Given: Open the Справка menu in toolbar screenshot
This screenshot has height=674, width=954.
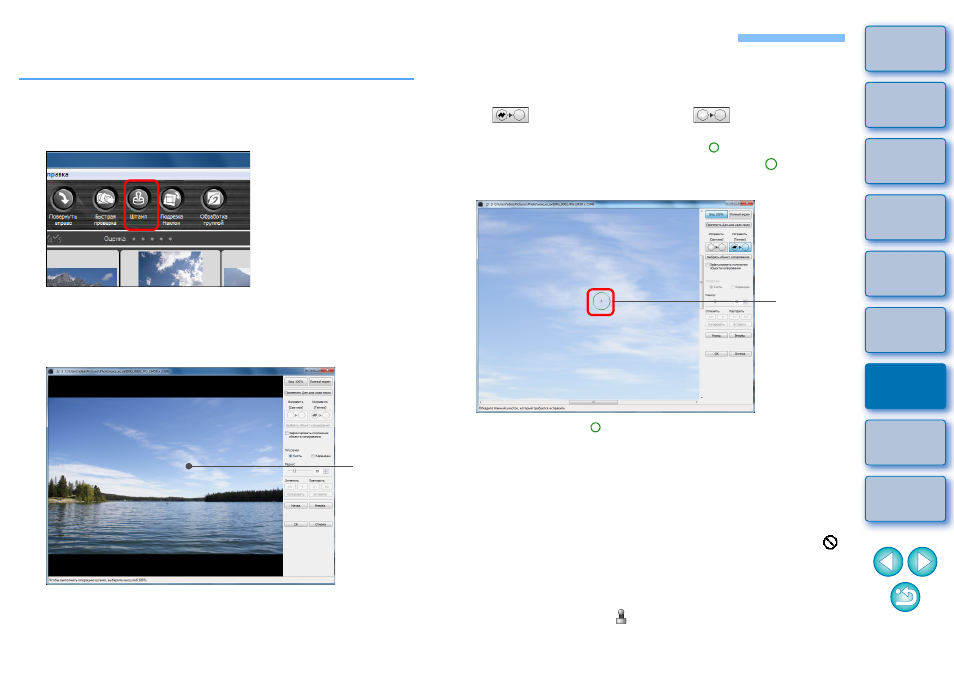Looking at the screenshot, I should [x=57, y=175].
